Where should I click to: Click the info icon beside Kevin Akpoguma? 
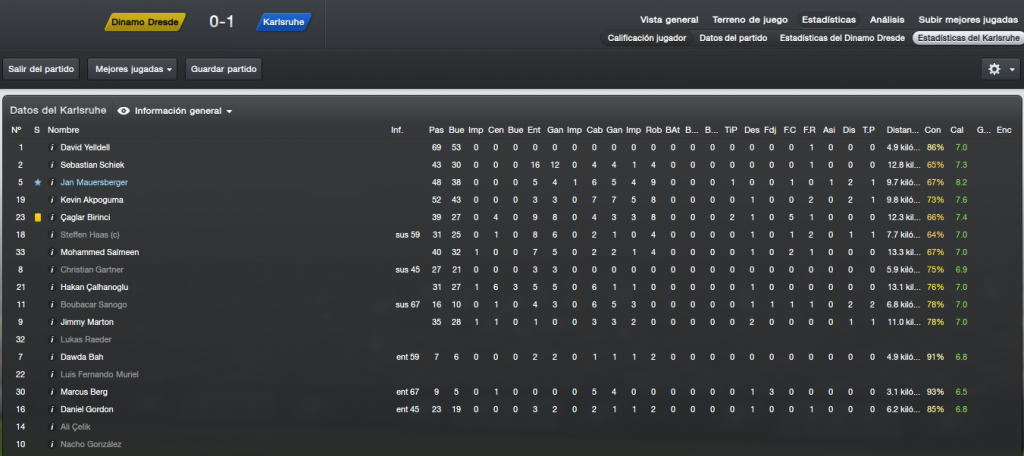[52, 200]
